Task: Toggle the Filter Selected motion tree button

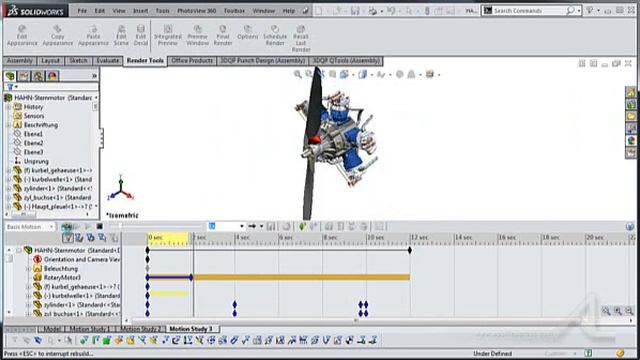Action: pos(102,238)
